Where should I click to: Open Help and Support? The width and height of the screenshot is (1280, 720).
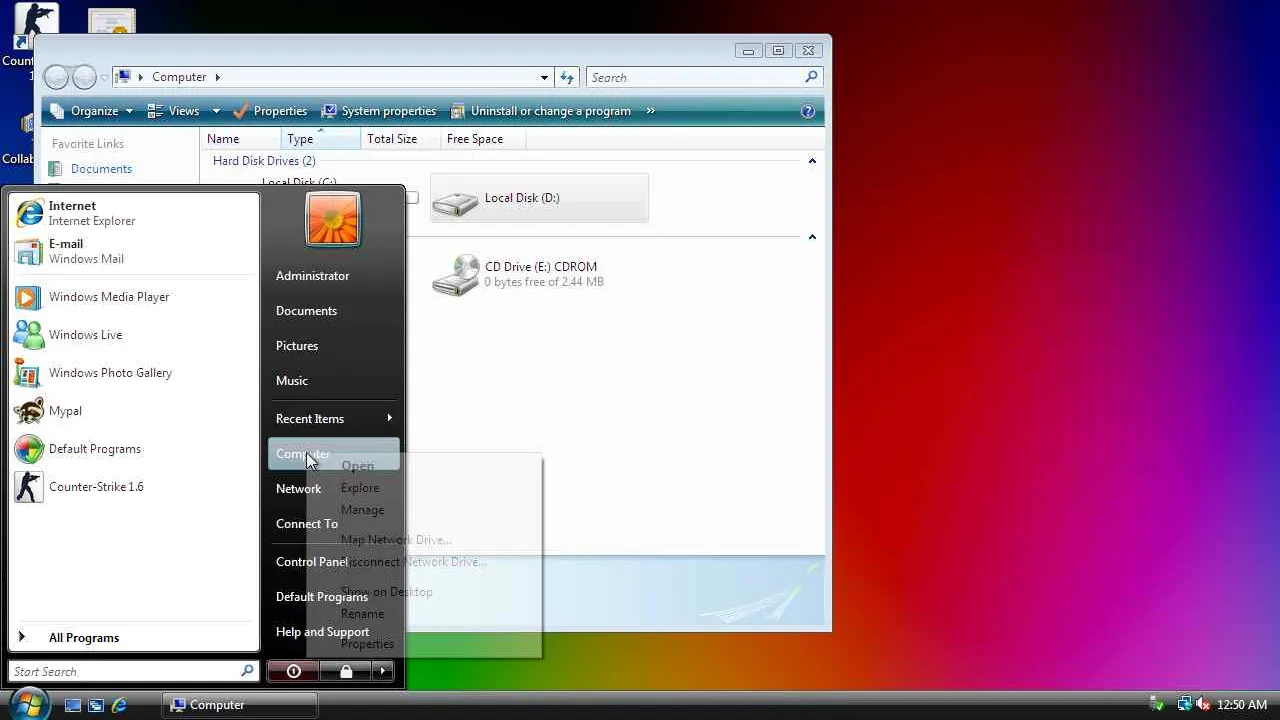click(322, 632)
